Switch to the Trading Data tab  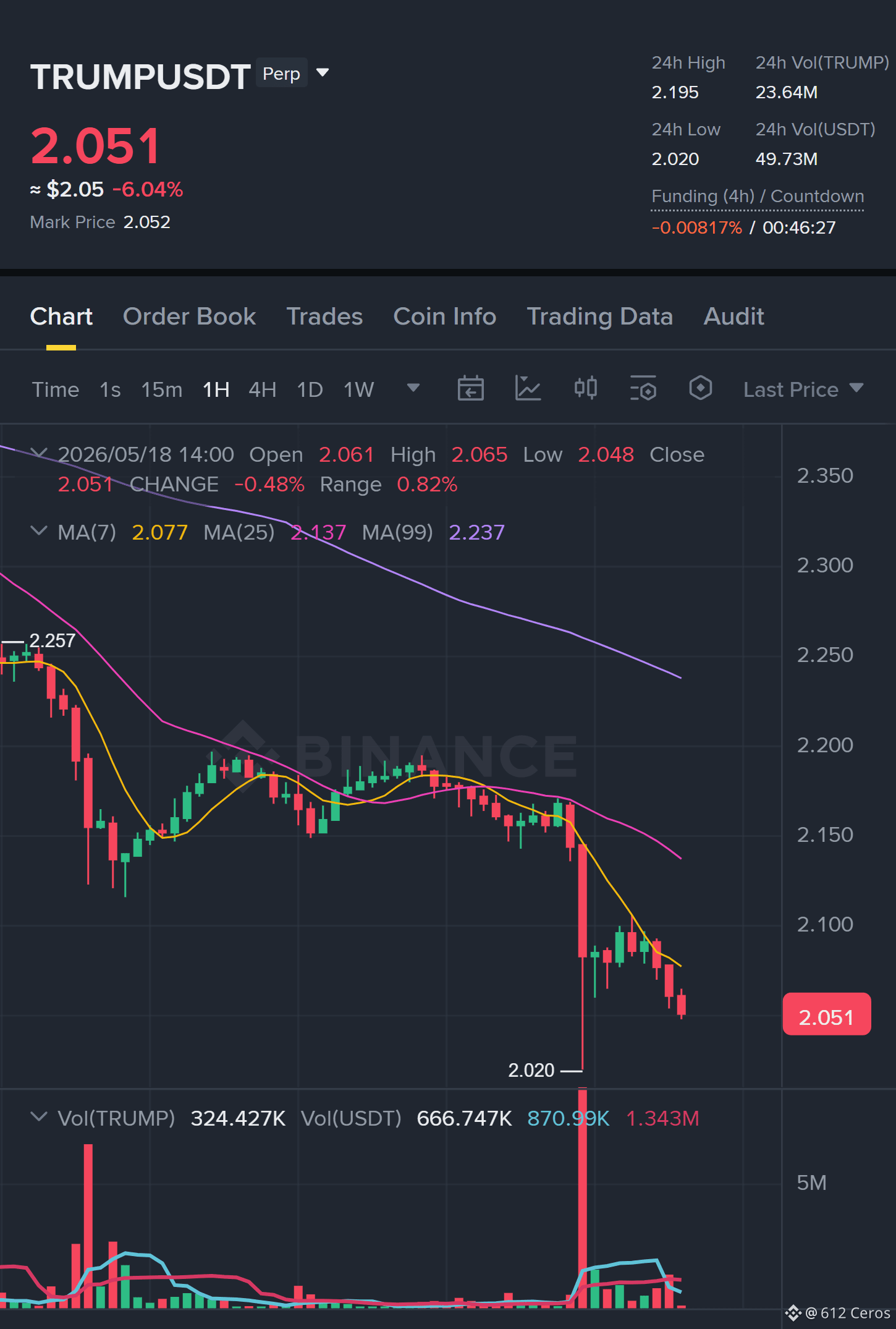tap(599, 316)
